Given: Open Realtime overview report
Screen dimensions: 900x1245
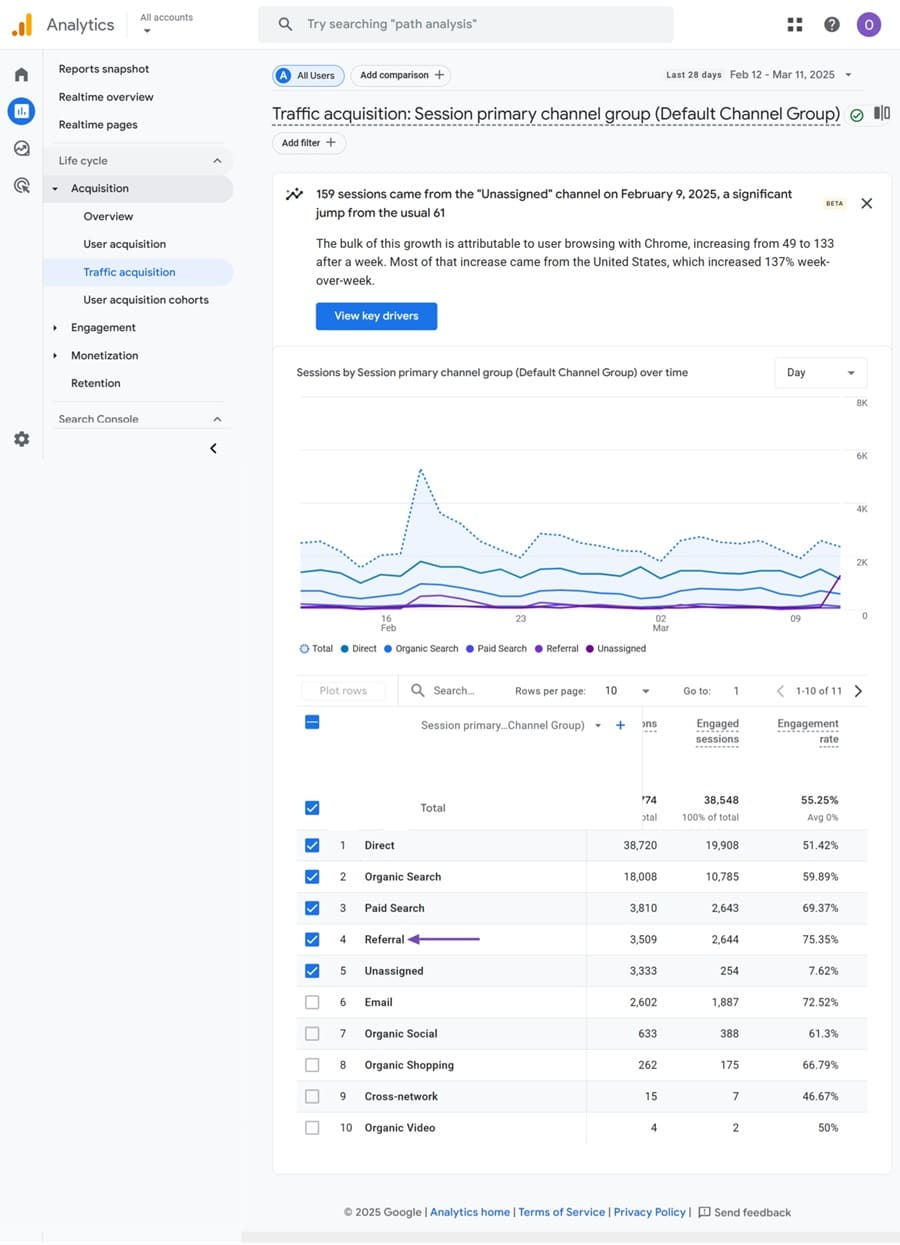Looking at the screenshot, I should pos(106,97).
